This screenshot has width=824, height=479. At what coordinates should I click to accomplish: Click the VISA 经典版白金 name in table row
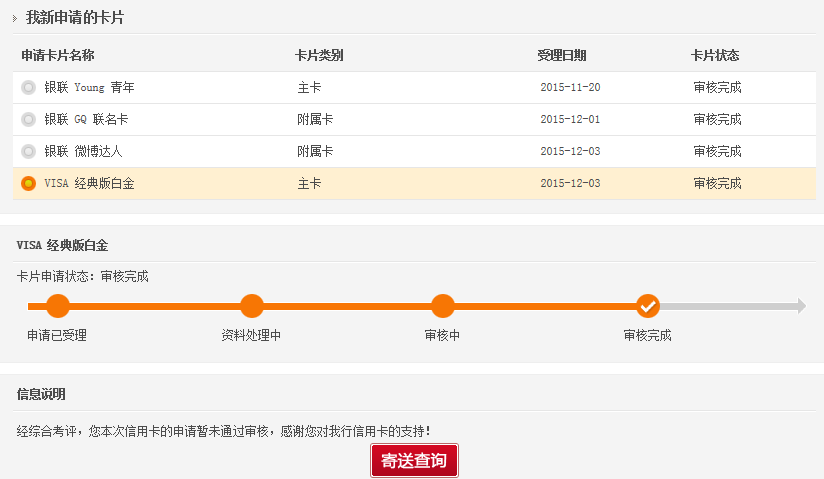[89, 184]
